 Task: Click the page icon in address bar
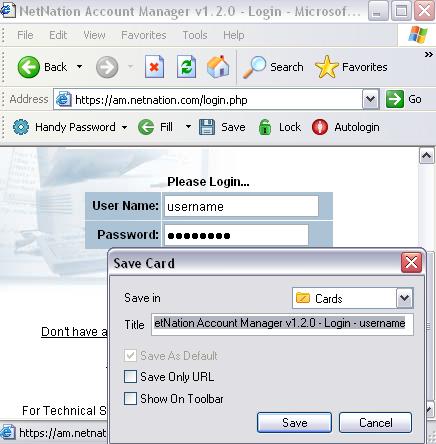click(63, 99)
